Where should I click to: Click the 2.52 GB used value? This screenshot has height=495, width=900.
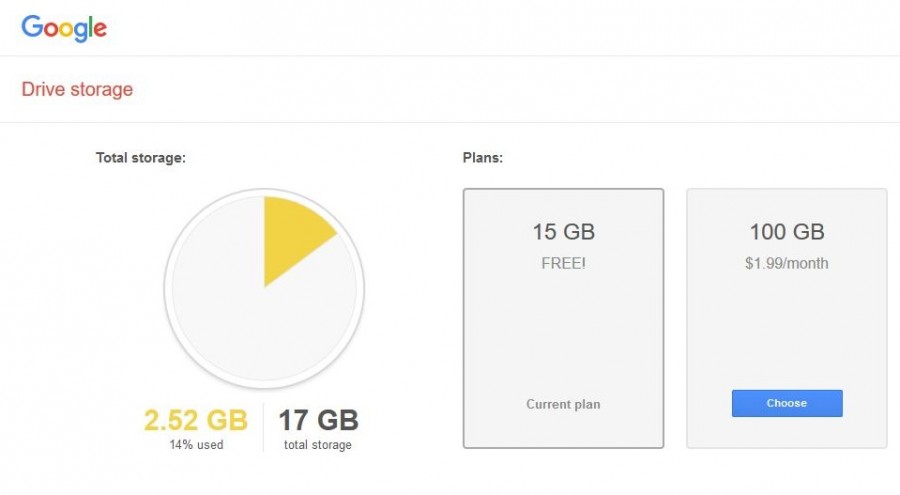196,420
